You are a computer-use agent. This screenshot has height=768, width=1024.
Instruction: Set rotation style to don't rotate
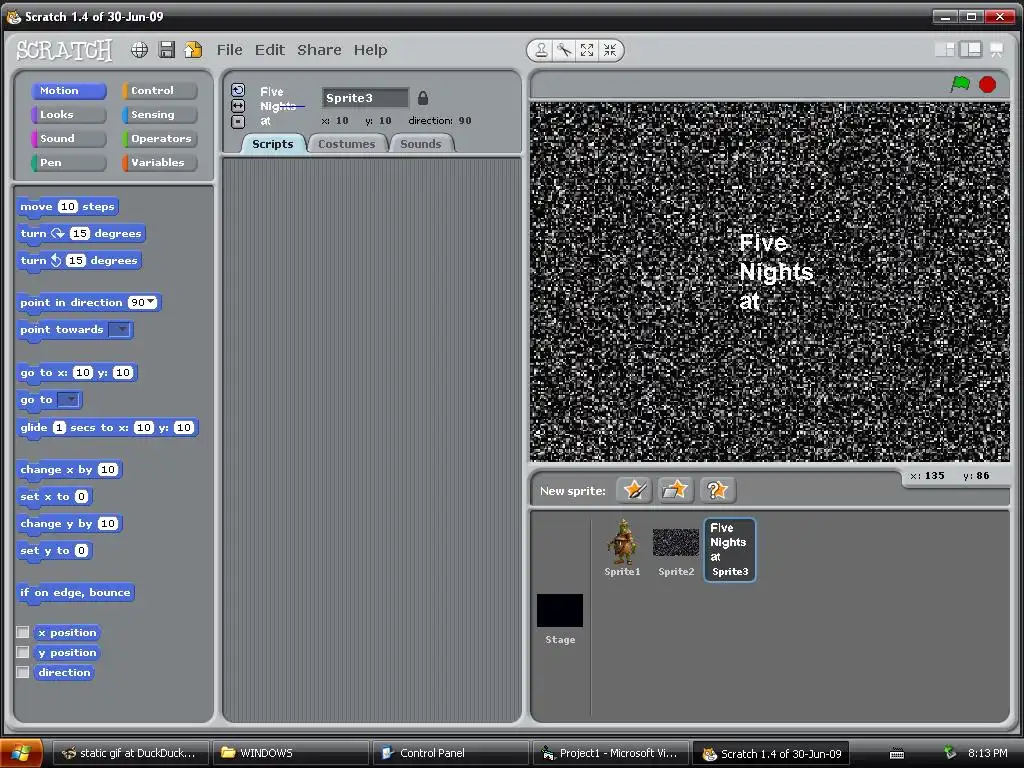tap(238, 121)
